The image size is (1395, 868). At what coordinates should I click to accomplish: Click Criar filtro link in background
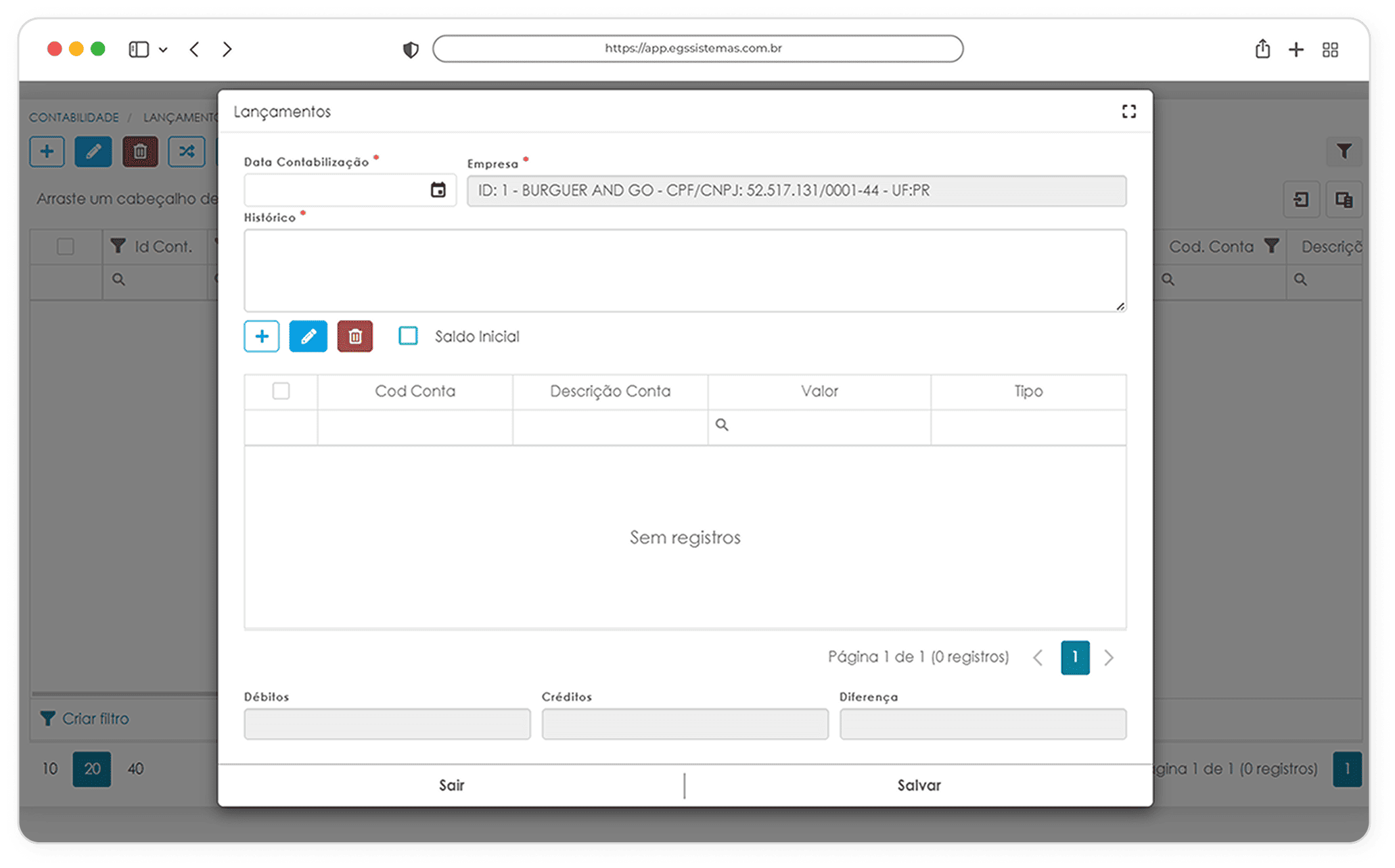coord(85,718)
